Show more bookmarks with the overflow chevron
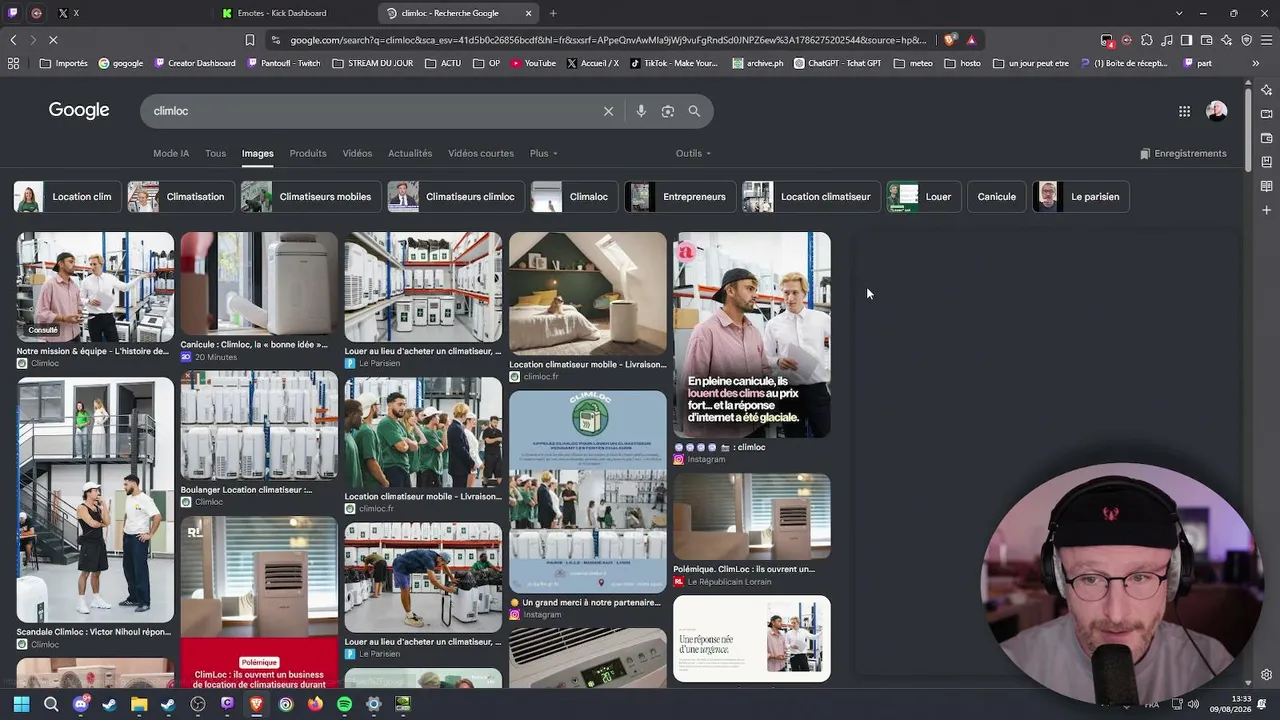This screenshot has width=1280, height=720. point(1255,63)
